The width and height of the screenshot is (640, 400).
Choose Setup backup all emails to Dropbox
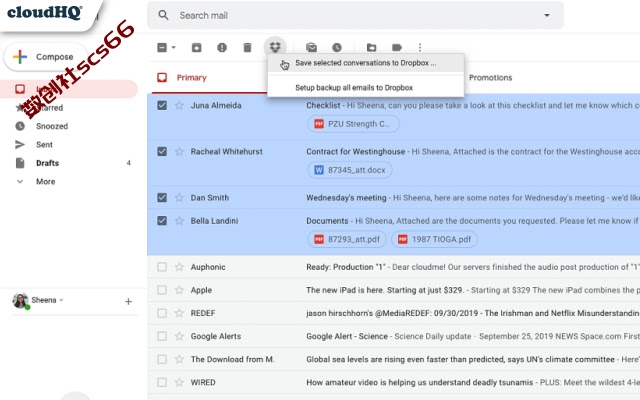[x=366, y=88]
